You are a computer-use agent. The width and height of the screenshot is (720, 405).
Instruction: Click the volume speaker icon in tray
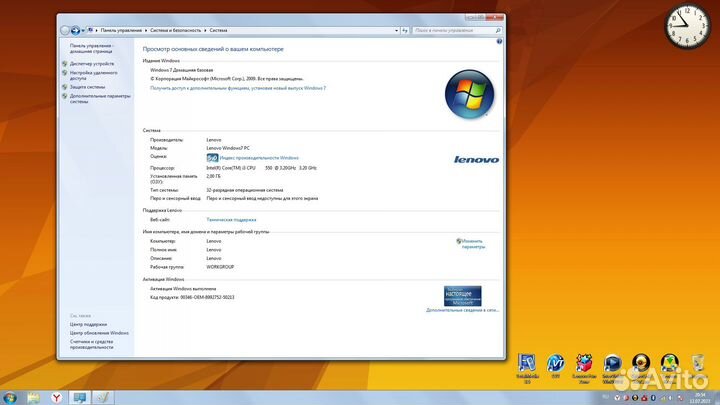pyautogui.click(x=671, y=398)
